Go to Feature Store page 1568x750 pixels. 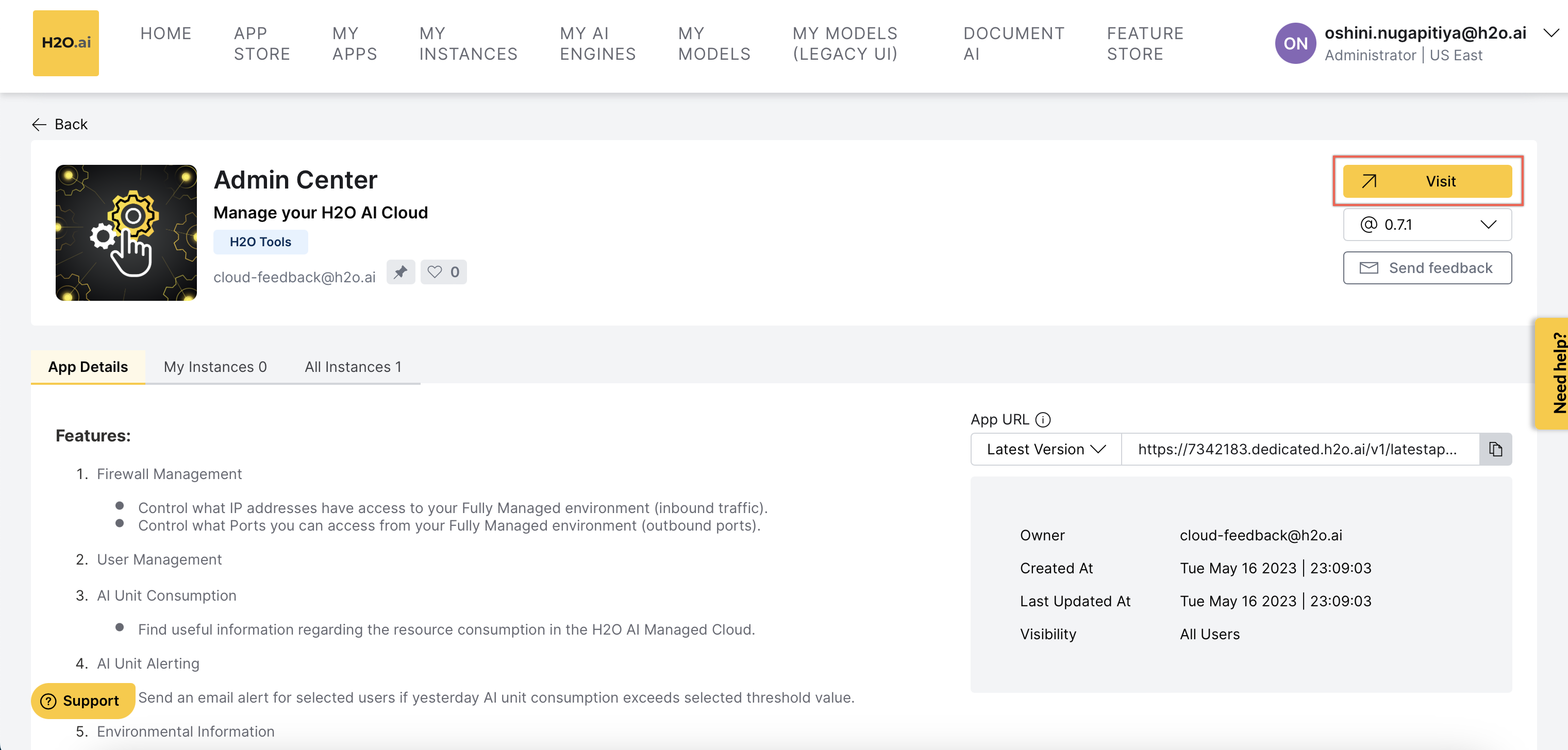1144,43
